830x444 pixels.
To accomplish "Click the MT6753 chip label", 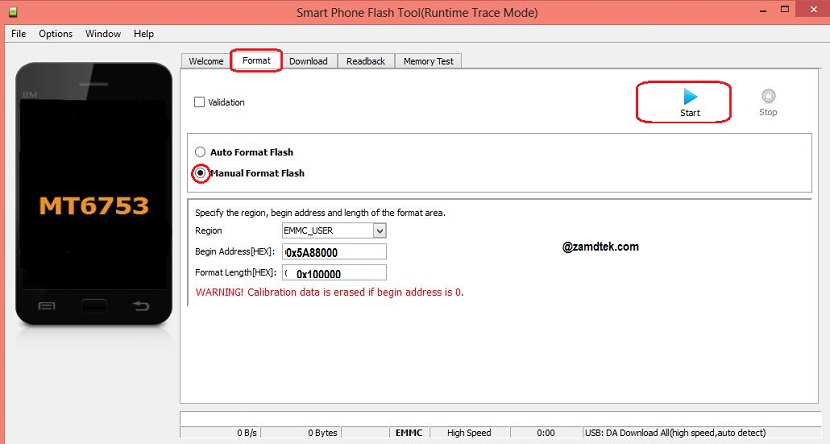I will (x=94, y=205).
